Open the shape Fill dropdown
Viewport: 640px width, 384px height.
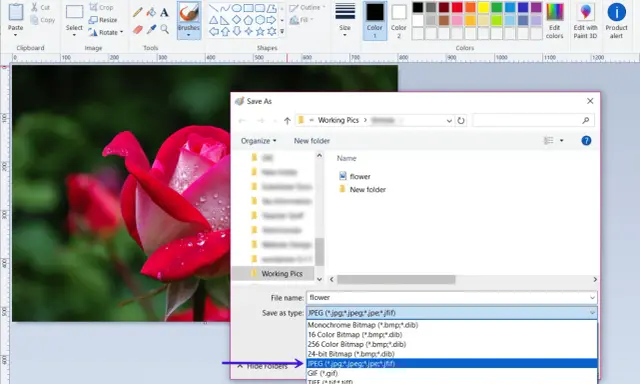tap(301, 20)
